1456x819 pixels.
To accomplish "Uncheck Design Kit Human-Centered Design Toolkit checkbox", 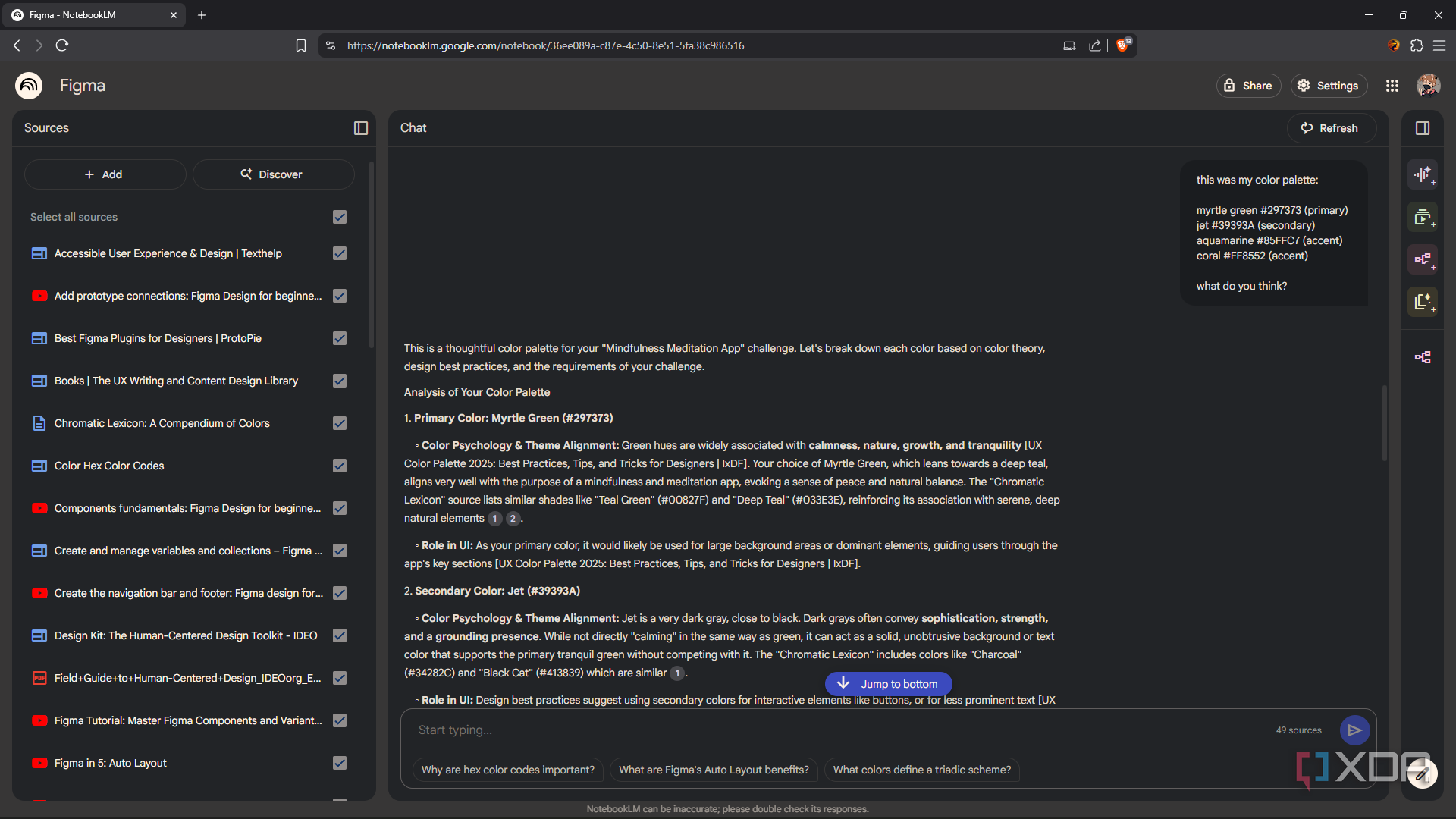I will coord(340,635).
